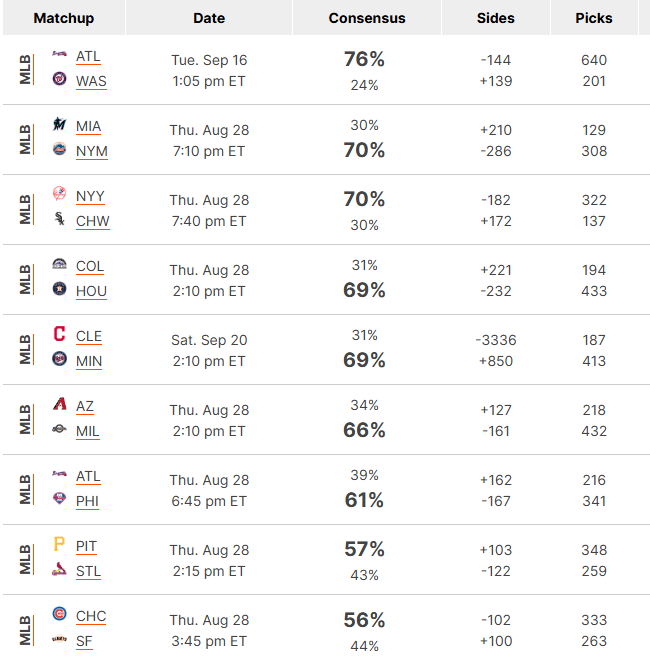Click the Chicago Cubs logo
This screenshot has height=667, width=650.
pos(60,613)
